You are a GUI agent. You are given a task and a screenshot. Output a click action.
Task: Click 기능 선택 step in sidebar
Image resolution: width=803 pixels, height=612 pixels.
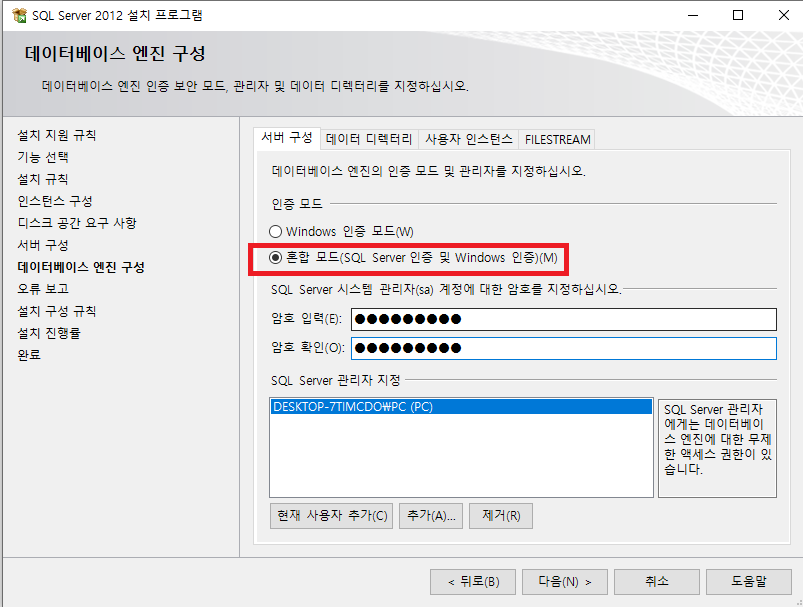(x=43, y=157)
